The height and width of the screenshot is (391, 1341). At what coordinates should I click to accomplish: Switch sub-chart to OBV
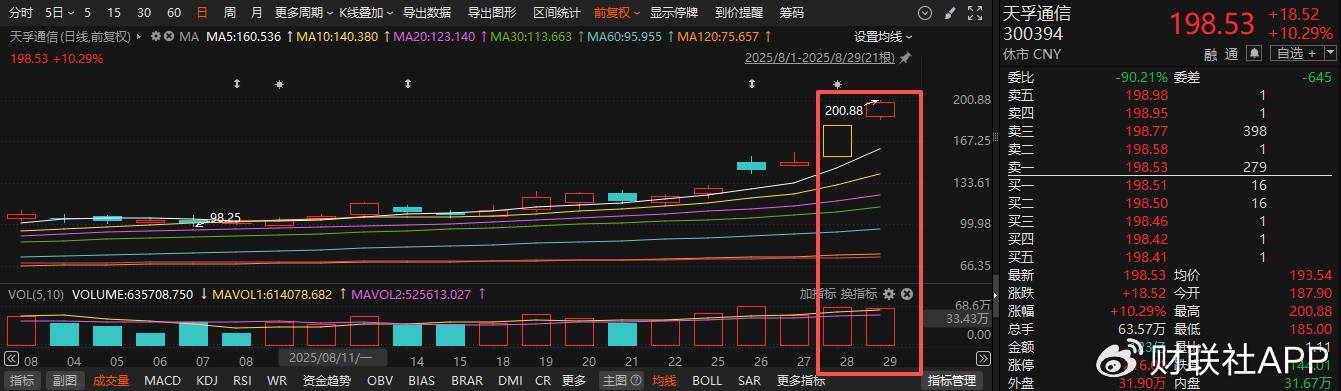380,381
